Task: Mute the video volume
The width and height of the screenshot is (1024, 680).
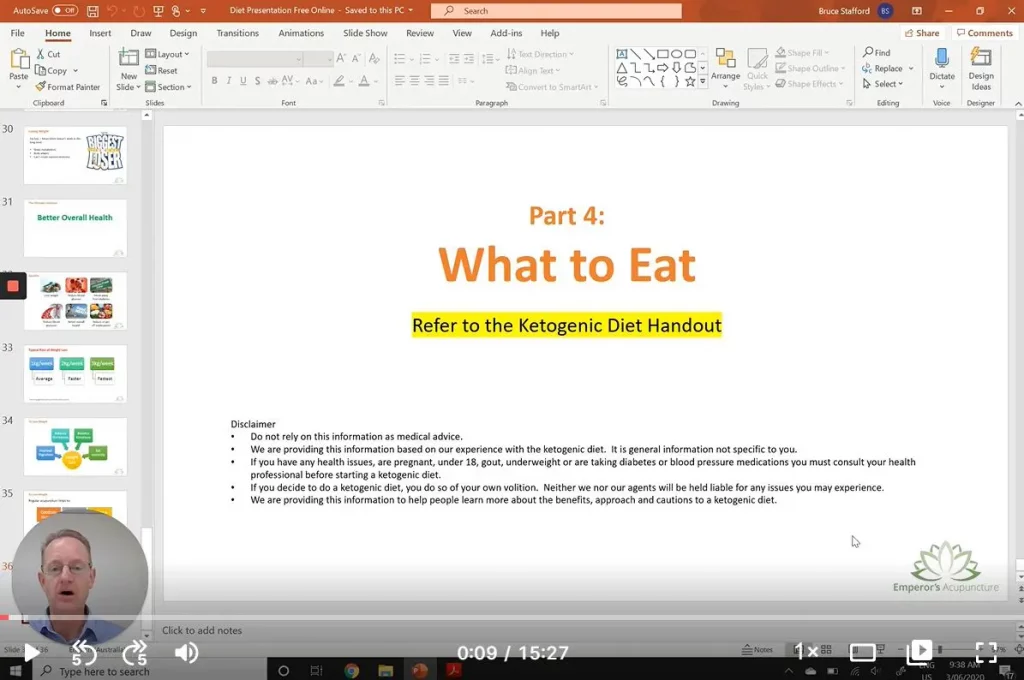Action: click(x=187, y=652)
